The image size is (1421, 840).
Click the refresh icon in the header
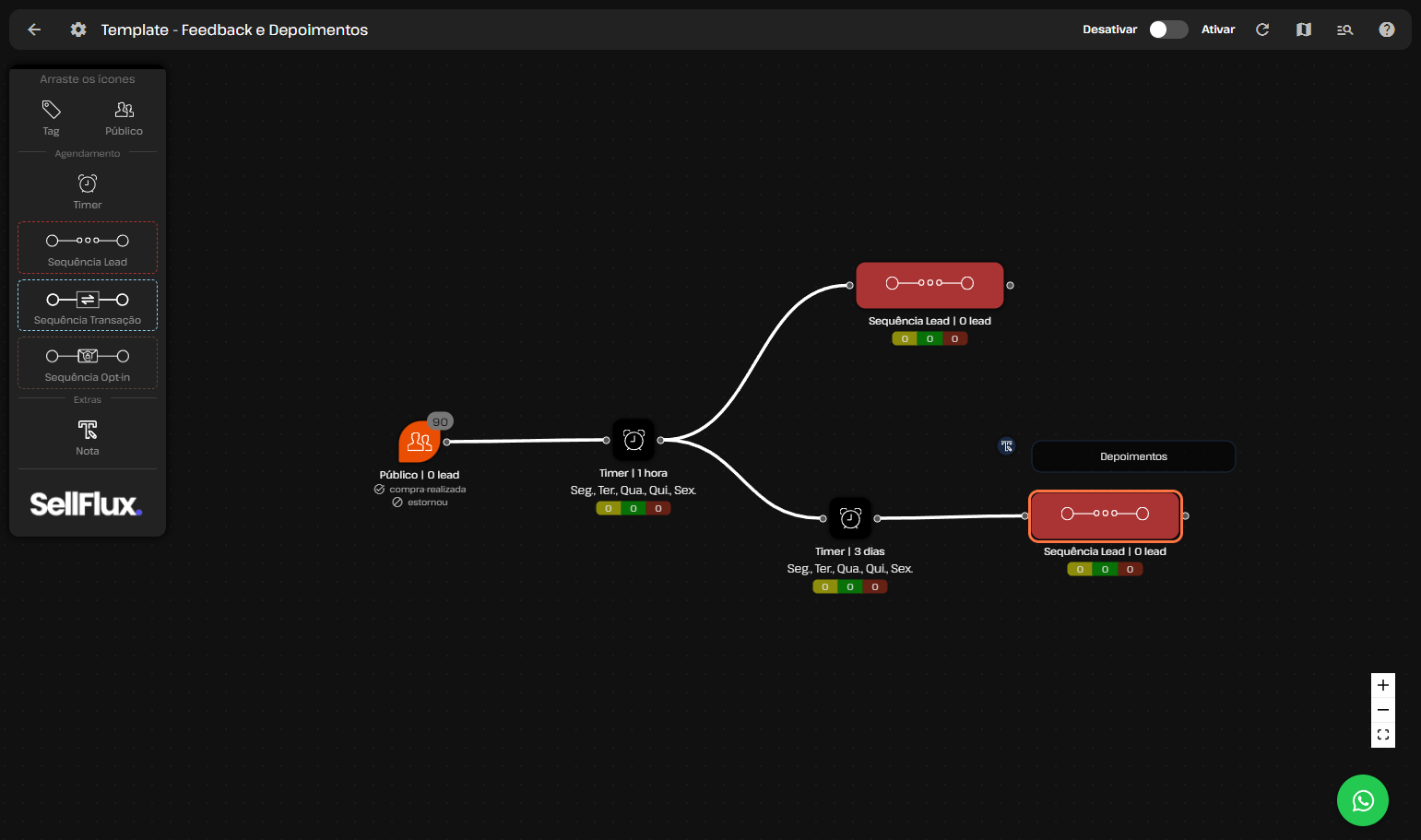(x=1262, y=30)
